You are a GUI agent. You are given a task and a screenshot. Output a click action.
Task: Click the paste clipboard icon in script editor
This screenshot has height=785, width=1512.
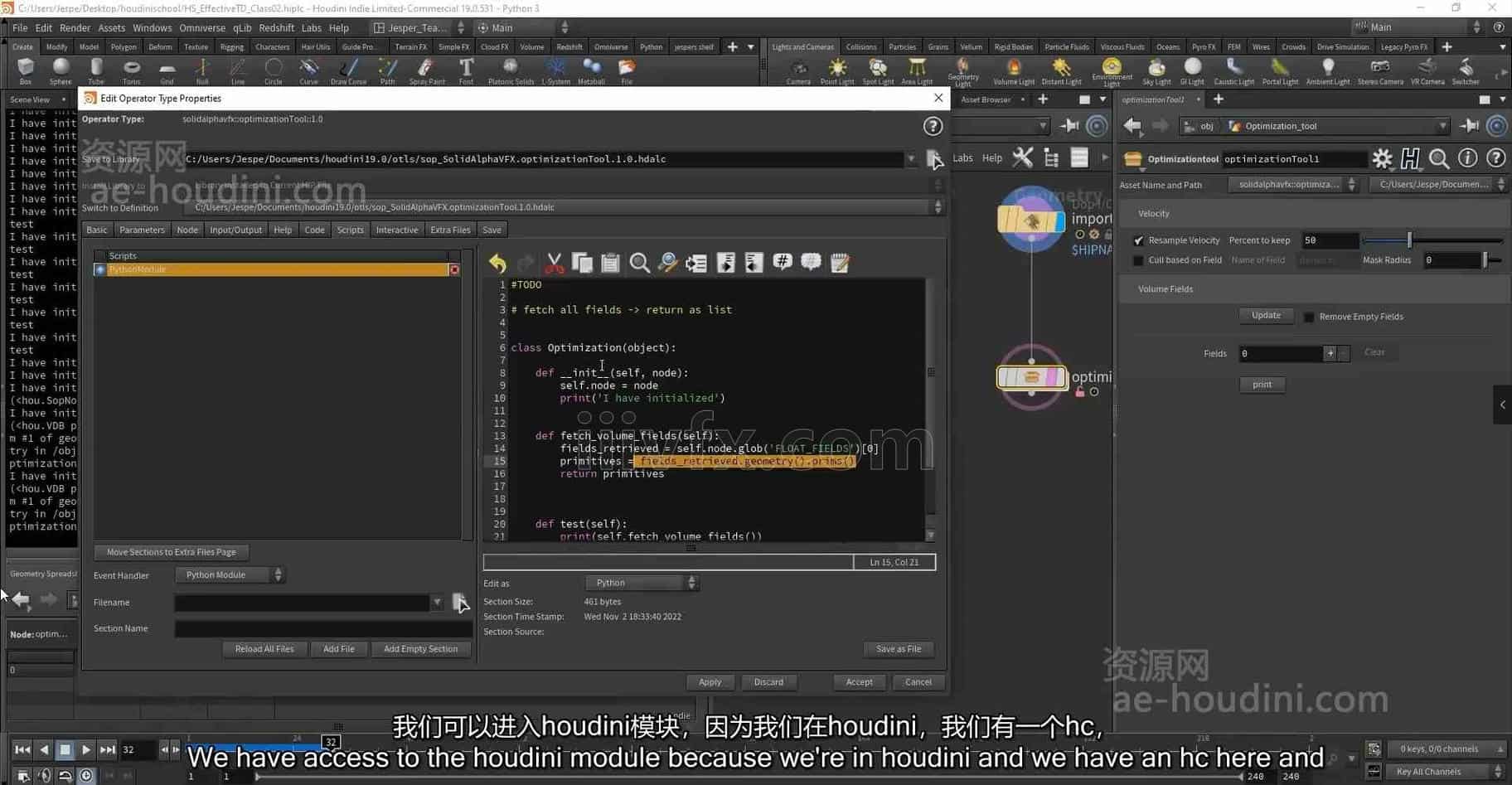coord(610,263)
